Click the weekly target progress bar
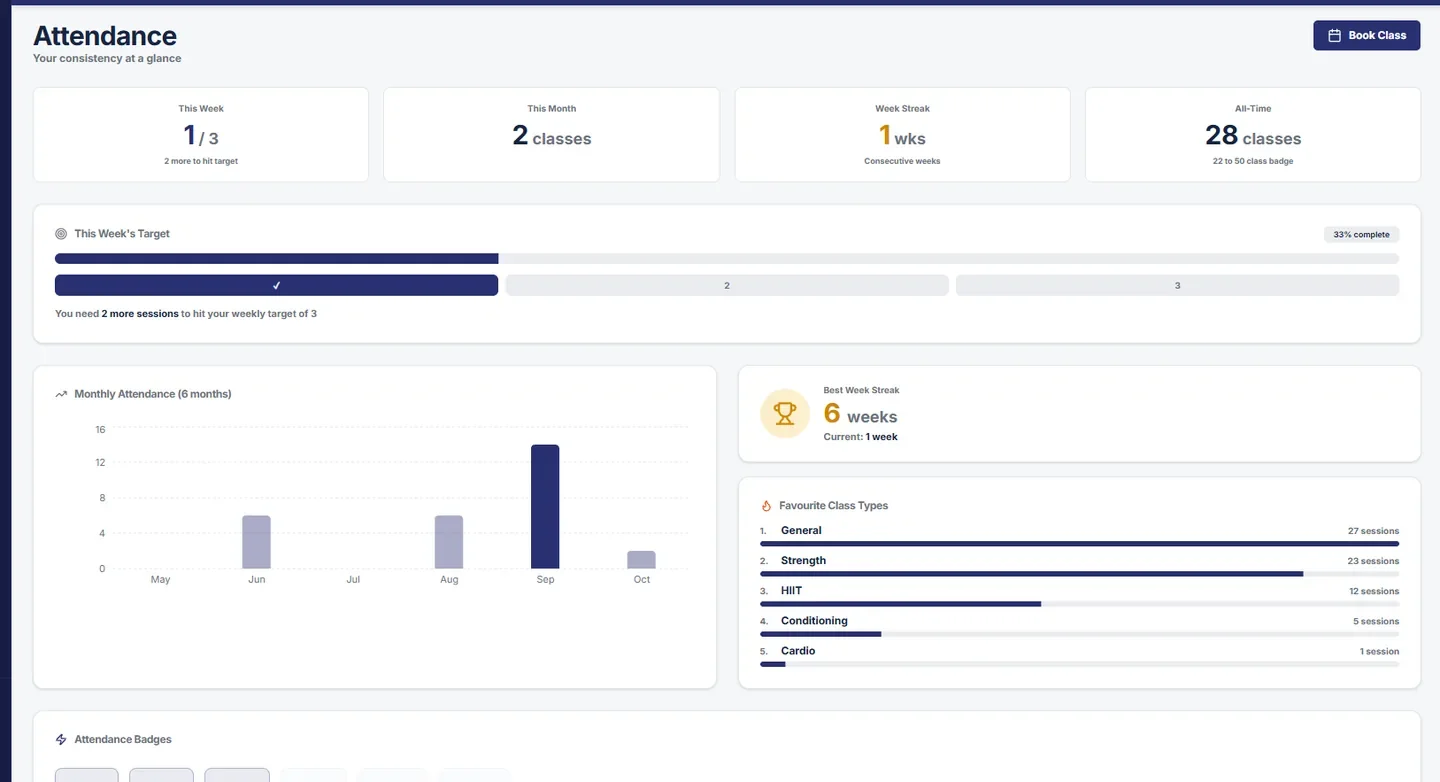This screenshot has width=1440, height=782. point(727,259)
